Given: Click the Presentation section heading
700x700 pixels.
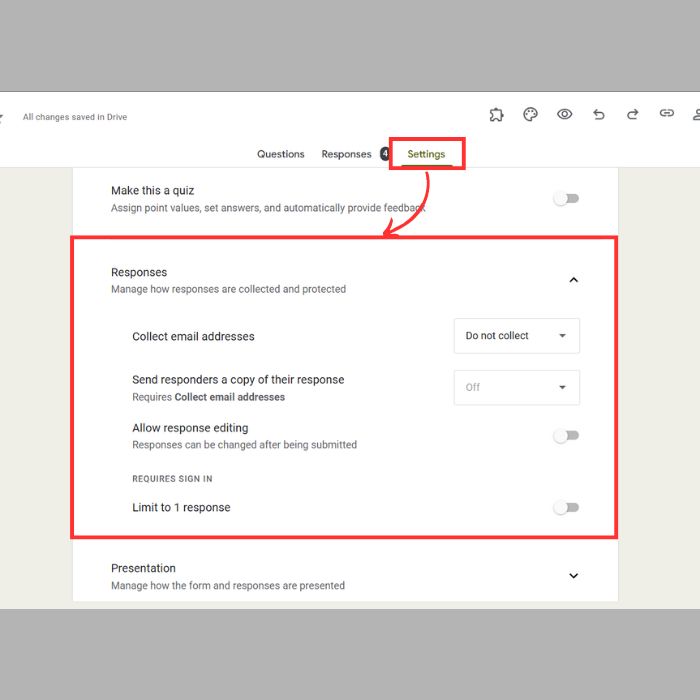Looking at the screenshot, I should point(143,568).
